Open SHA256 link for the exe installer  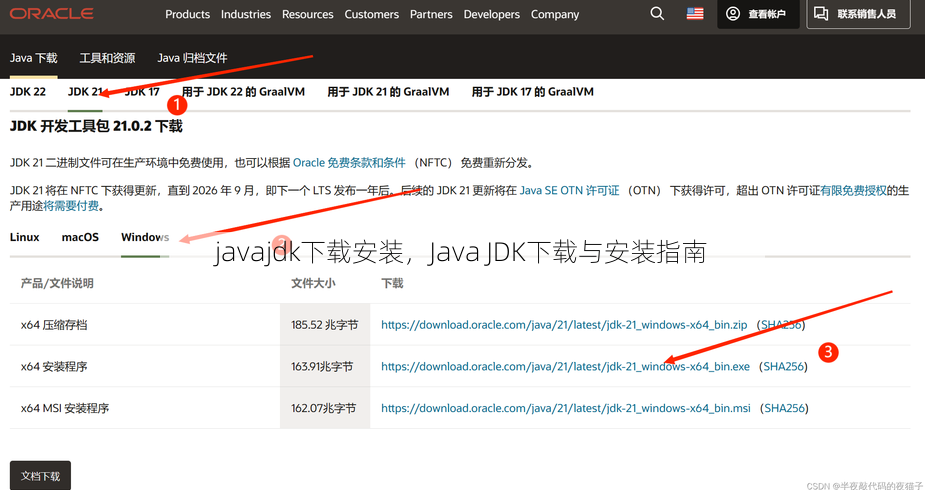[783, 367]
